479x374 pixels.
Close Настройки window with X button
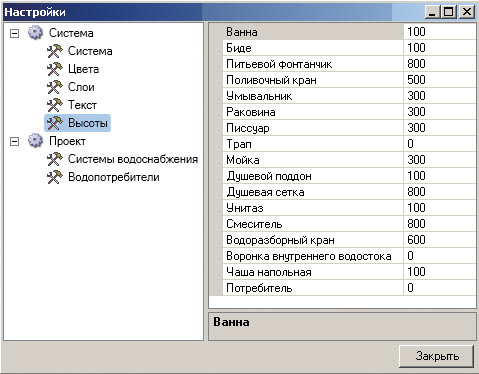click(467, 12)
